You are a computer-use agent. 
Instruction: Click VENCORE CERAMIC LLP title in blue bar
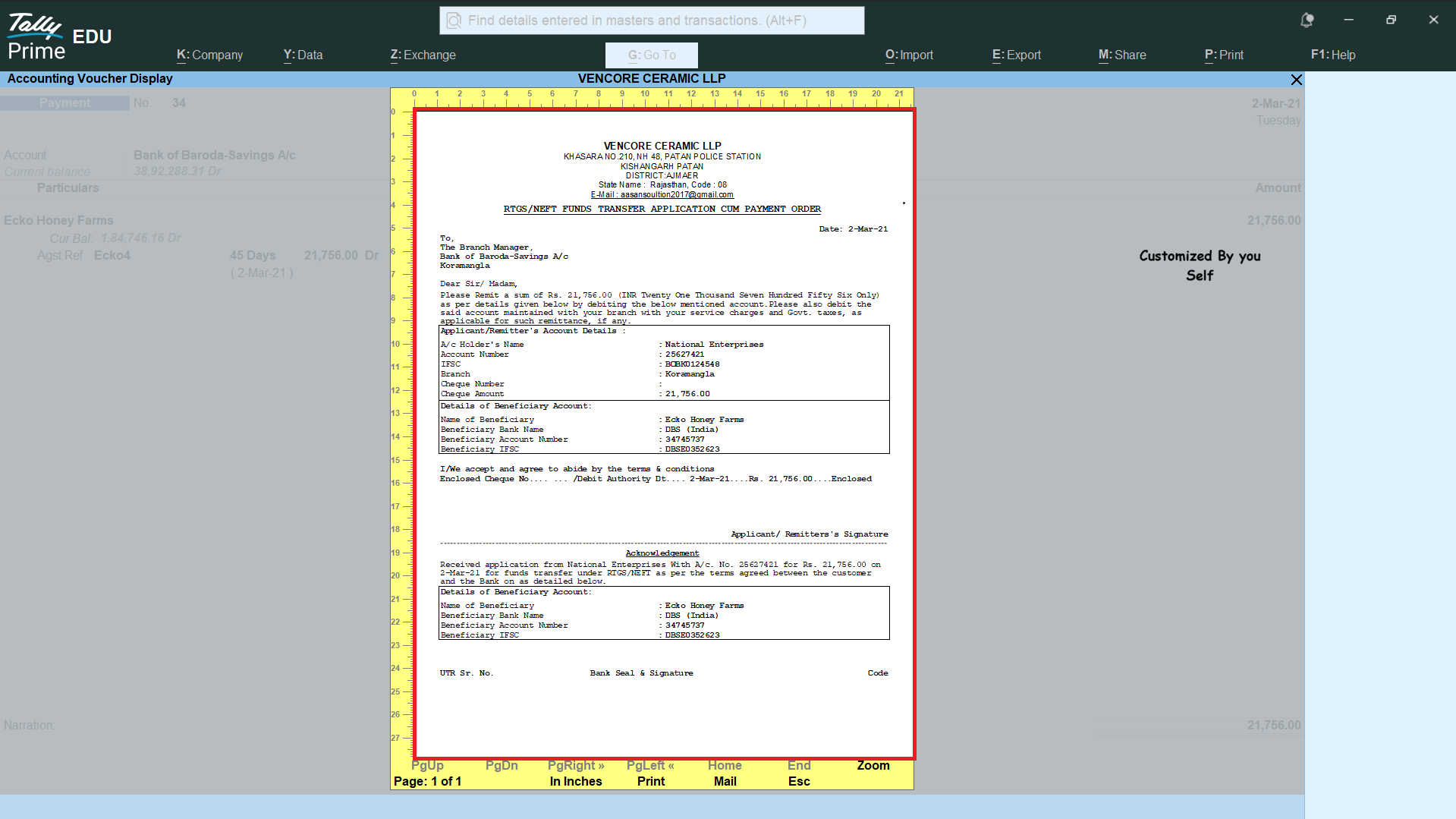(652, 79)
